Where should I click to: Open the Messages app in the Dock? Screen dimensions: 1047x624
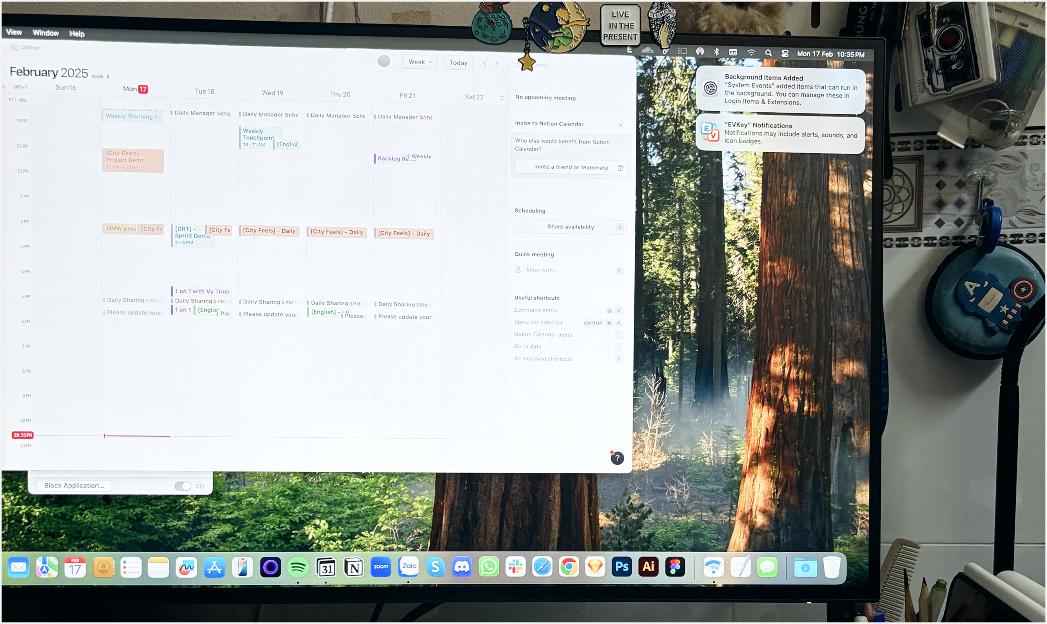click(767, 567)
